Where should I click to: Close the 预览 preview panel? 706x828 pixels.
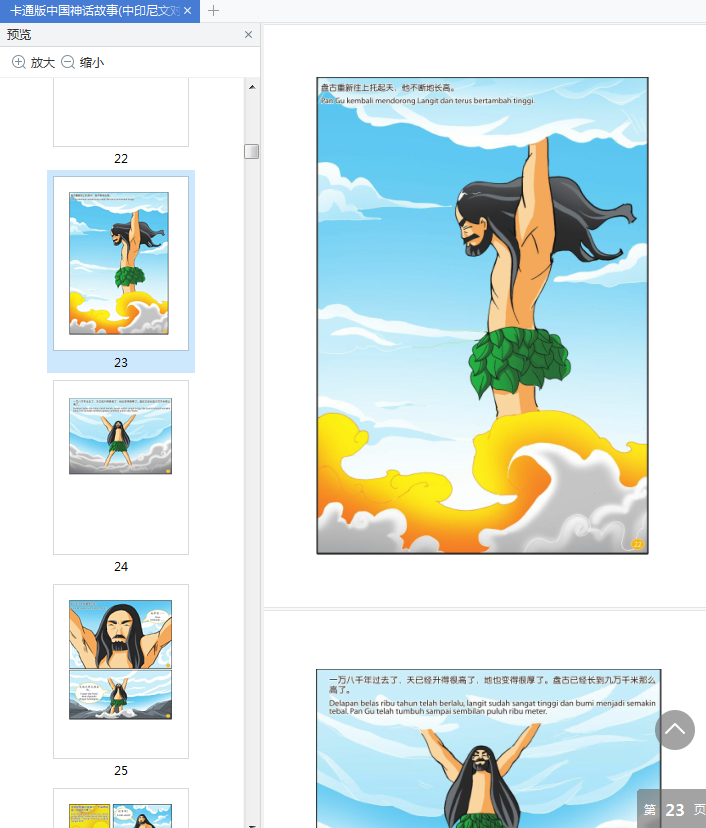pyautogui.click(x=248, y=35)
